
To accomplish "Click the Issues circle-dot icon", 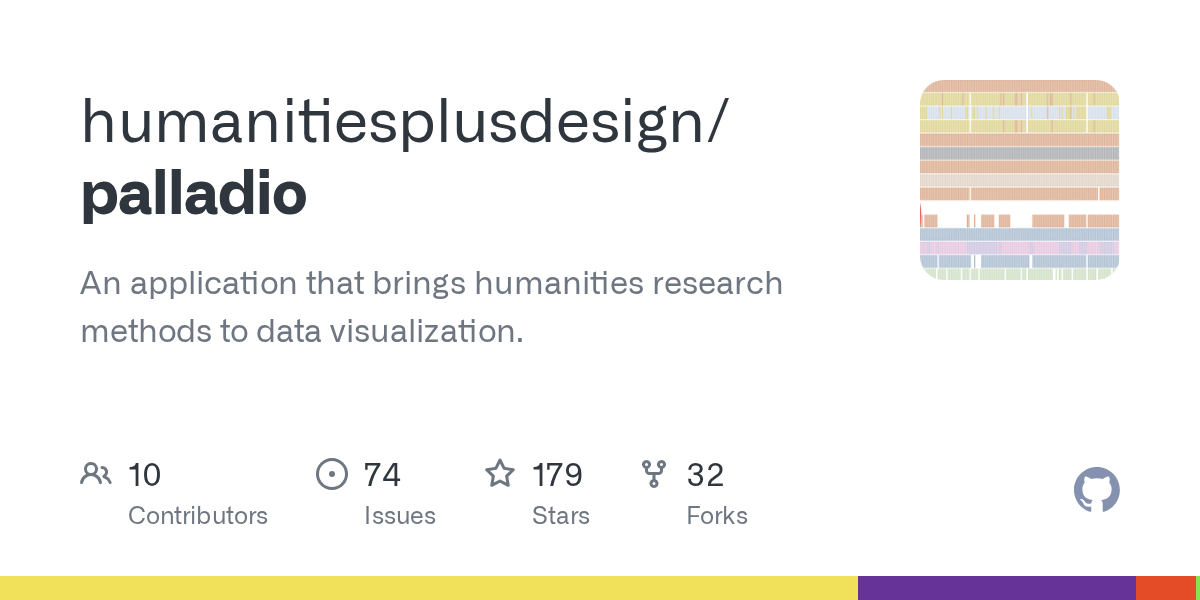I will coord(331,474).
